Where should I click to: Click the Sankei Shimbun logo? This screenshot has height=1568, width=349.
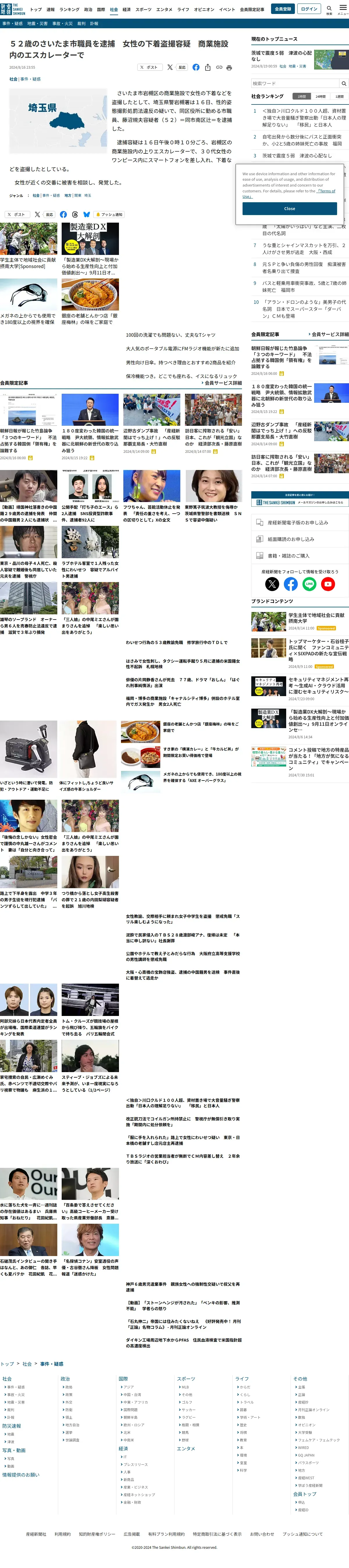(13, 9)
